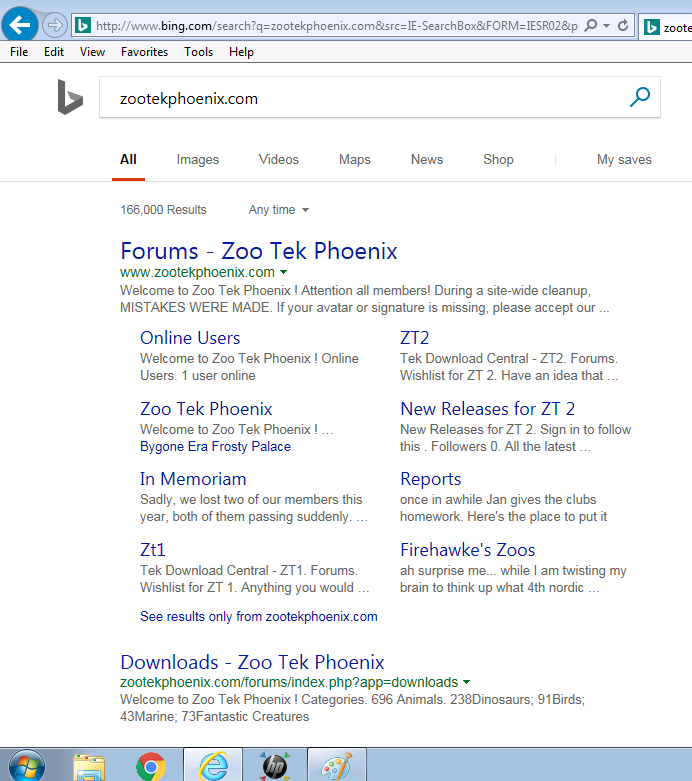Viewport: 692px width, 781px height.
Task: Expand the arrow beside www.zootekphoenix.com URL
Action: [284, 273]
